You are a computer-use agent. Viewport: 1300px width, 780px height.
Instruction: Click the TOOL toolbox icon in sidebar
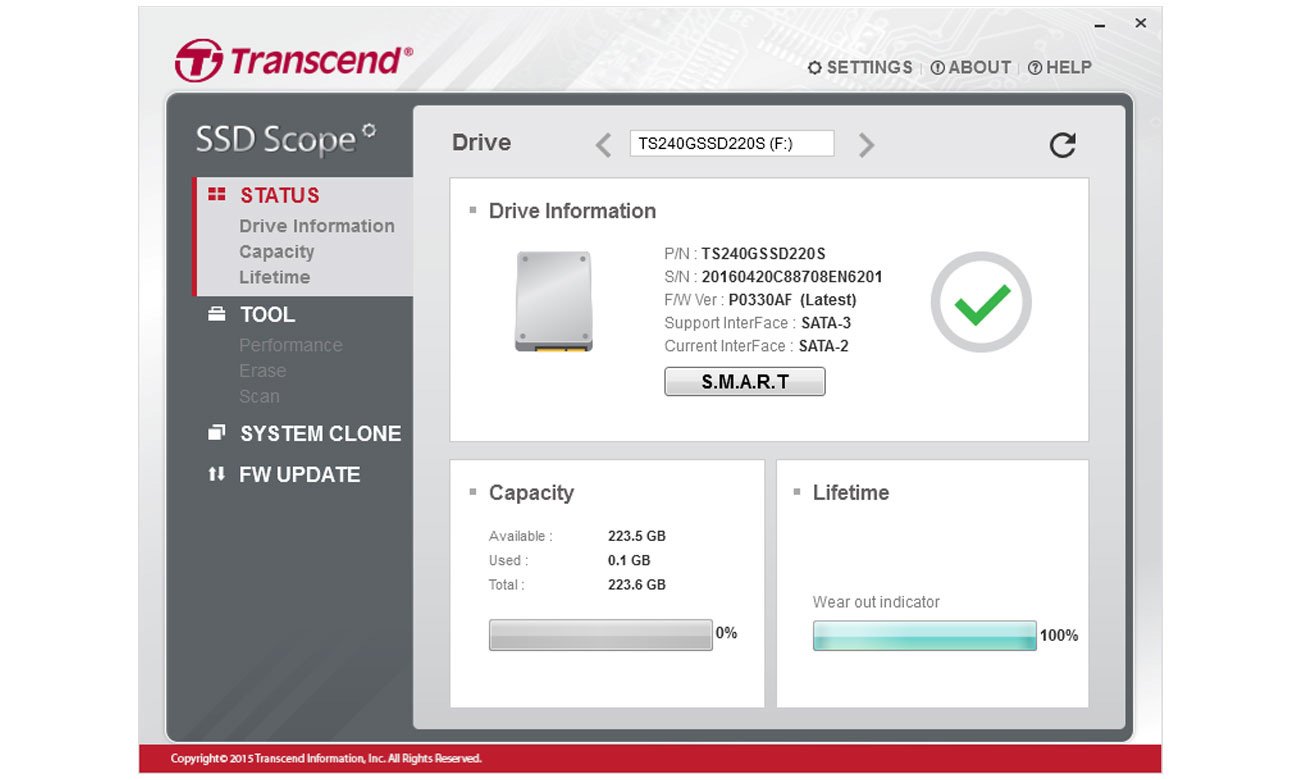(217, 314)
